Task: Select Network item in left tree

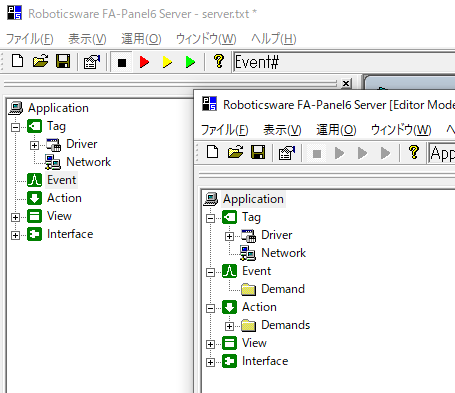Action: (x=88, y=162)
